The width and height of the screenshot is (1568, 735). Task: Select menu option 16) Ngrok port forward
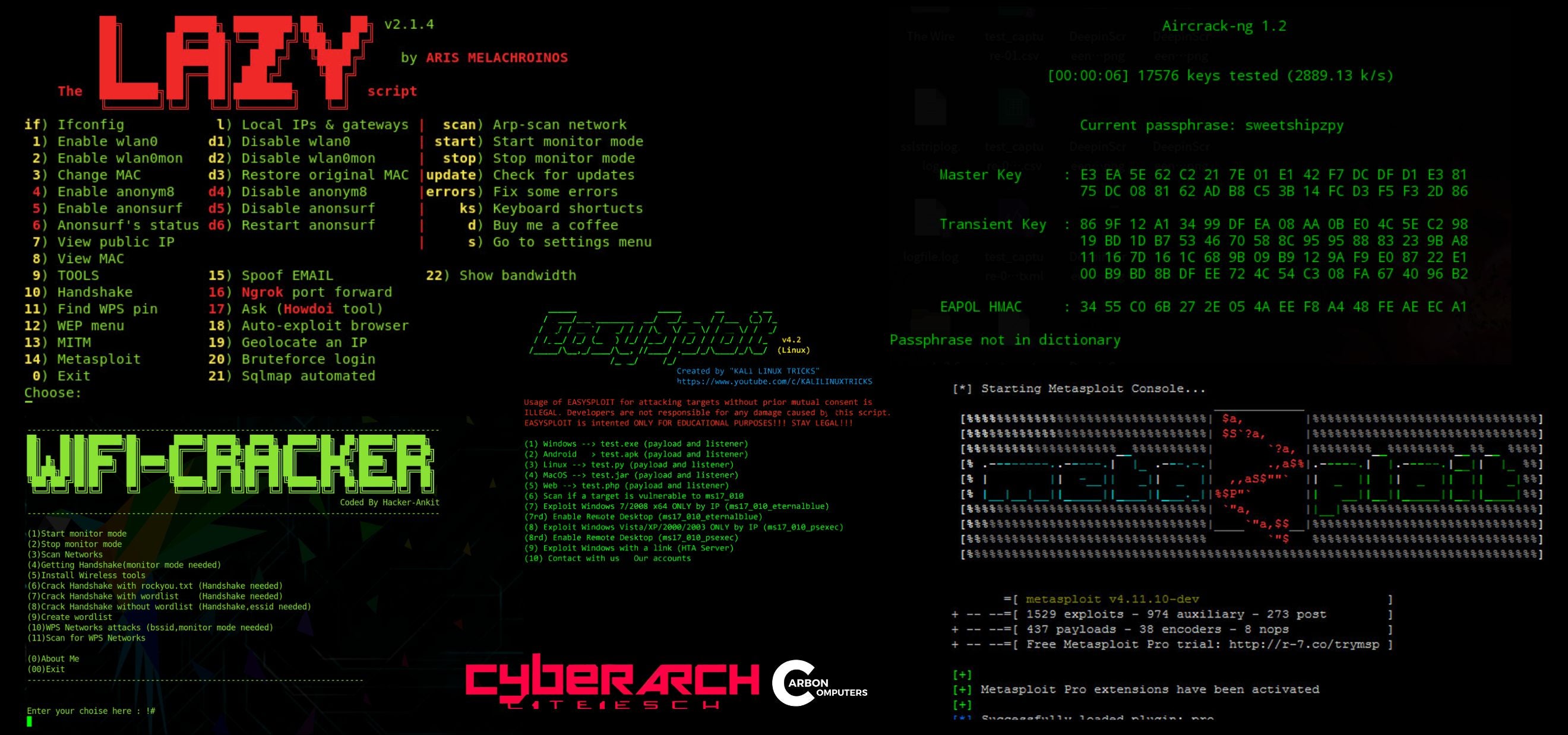pyautogui.click(x=300, y=292)
